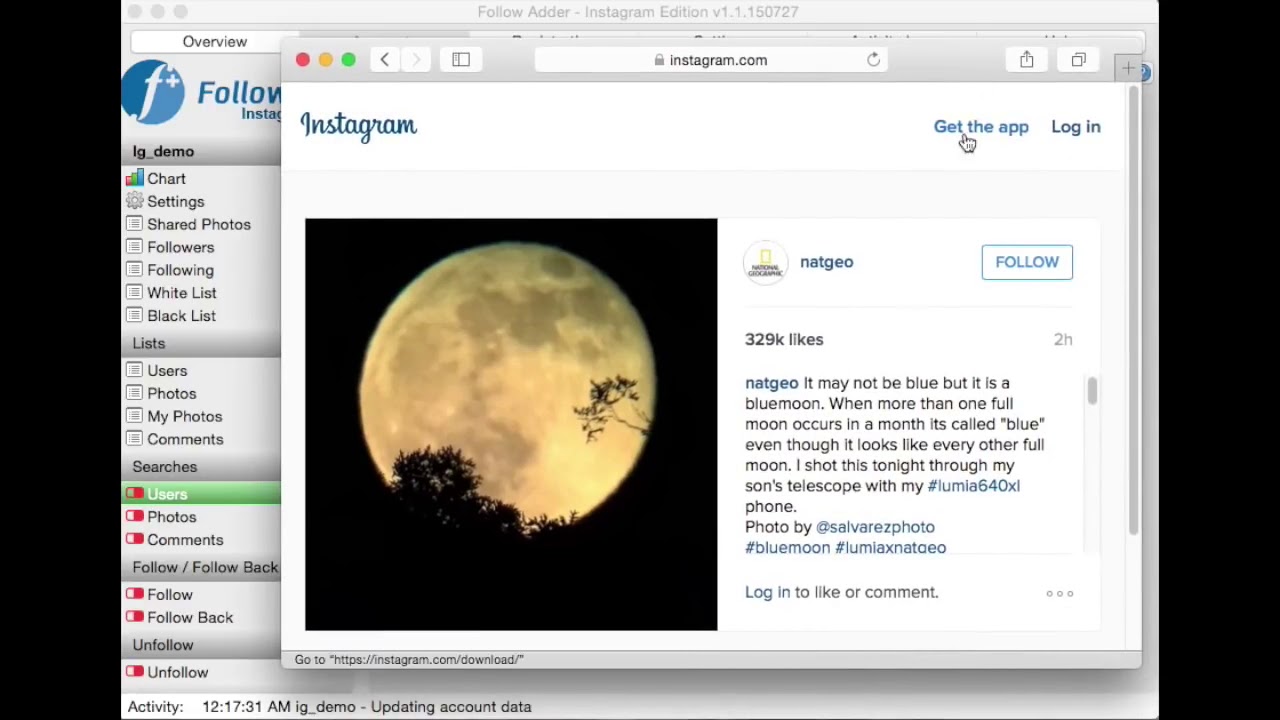Select highlighted Users search item

(x=201, y=494)
